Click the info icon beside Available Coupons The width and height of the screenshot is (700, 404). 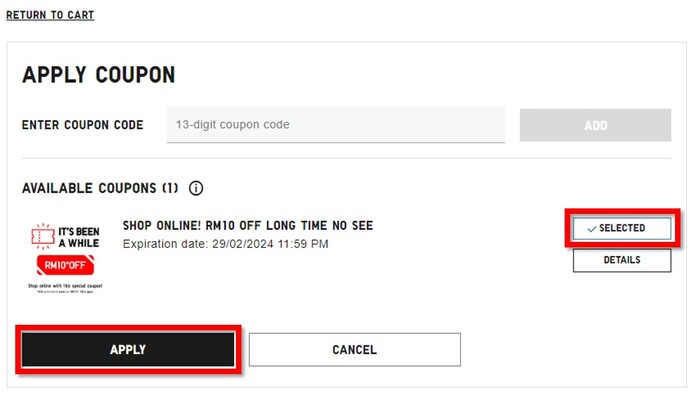[x=196, y=188]
